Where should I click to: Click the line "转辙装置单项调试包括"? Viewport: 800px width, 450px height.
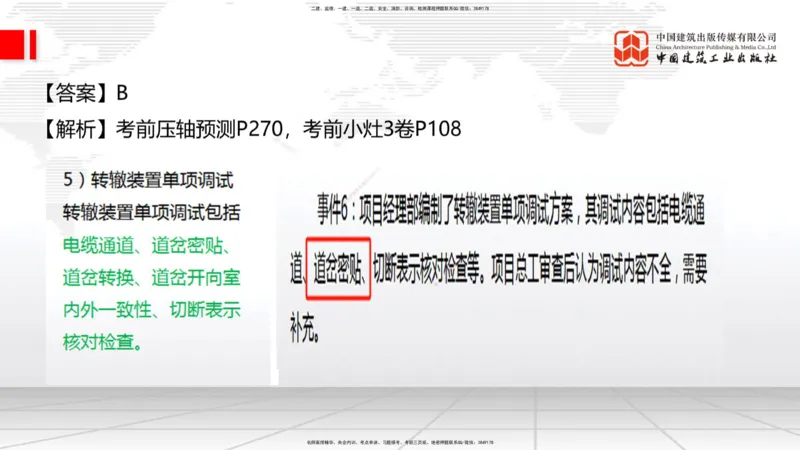[152, 212]
